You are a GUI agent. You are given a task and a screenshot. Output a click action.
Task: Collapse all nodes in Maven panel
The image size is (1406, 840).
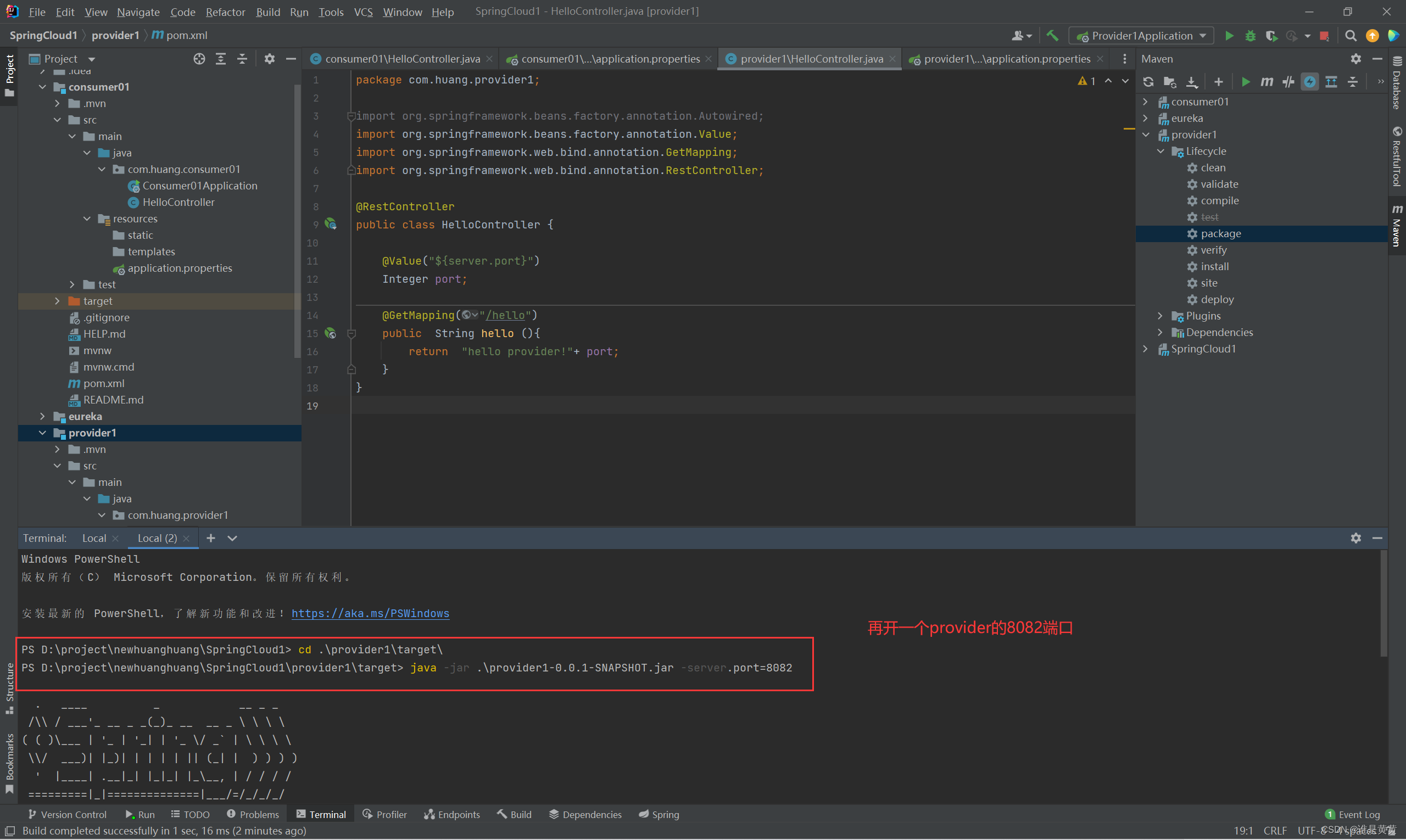coord(1353,82)
